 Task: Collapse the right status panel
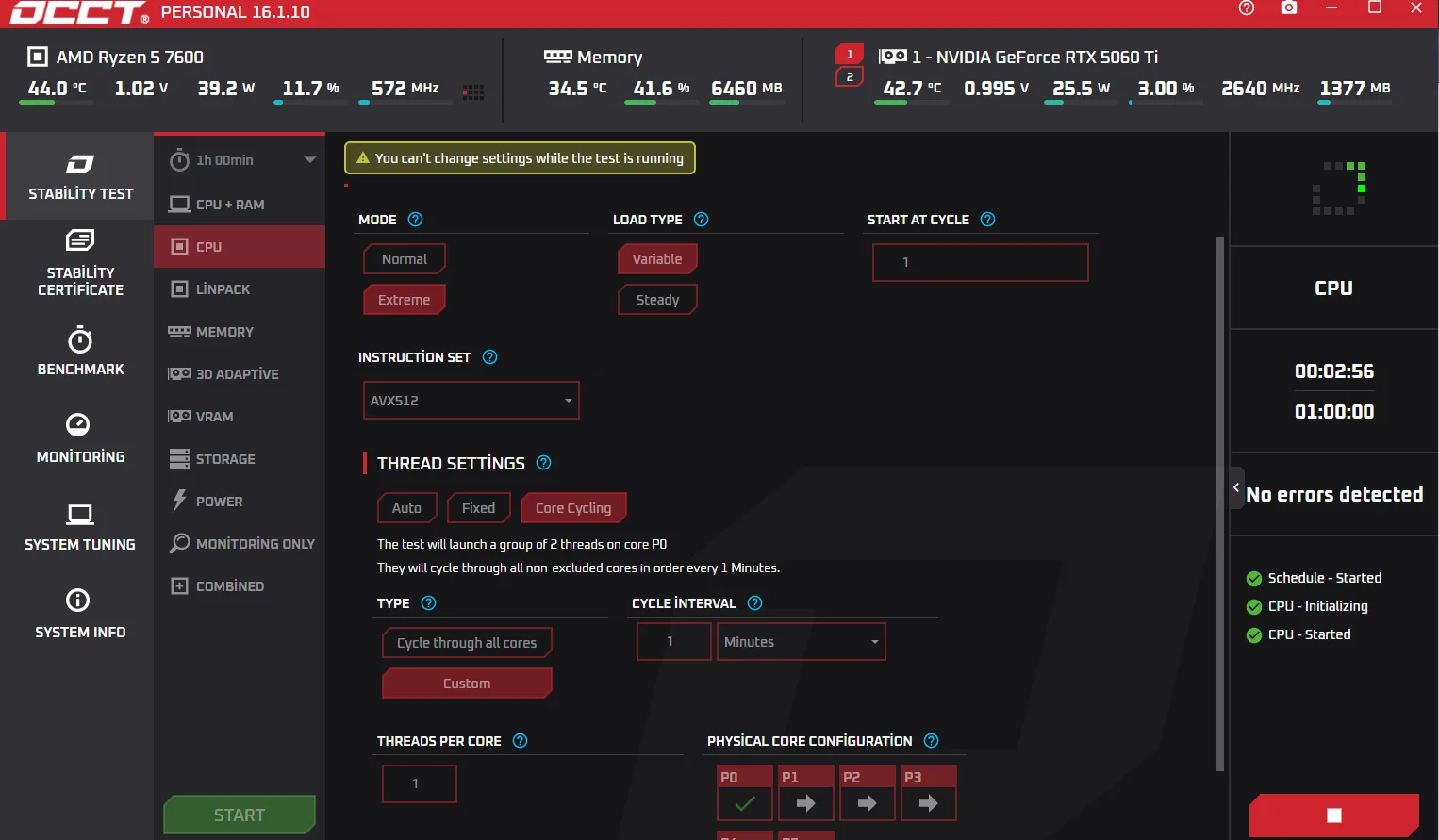(x=1236, y=487)
